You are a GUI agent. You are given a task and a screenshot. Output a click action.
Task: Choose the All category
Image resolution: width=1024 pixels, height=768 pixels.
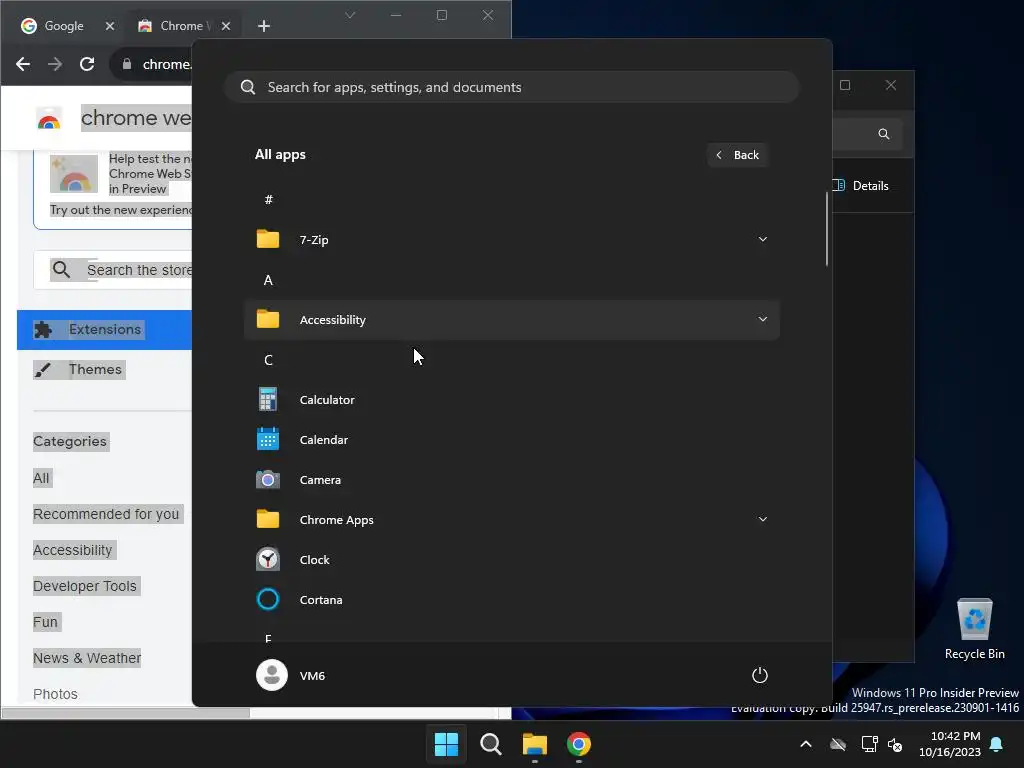41,478
